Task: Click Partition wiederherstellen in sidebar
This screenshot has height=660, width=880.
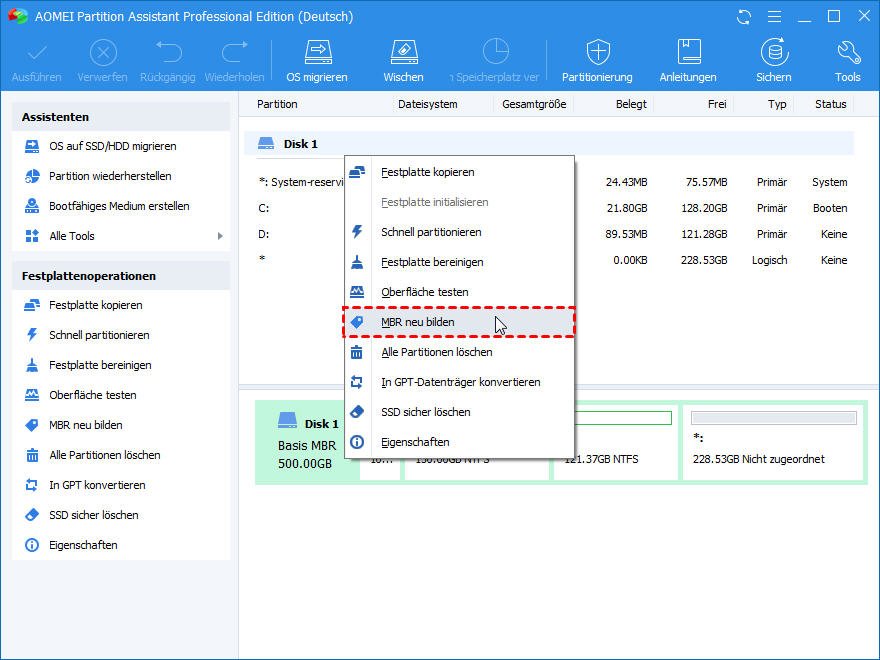Action: (x=110, y=176)
